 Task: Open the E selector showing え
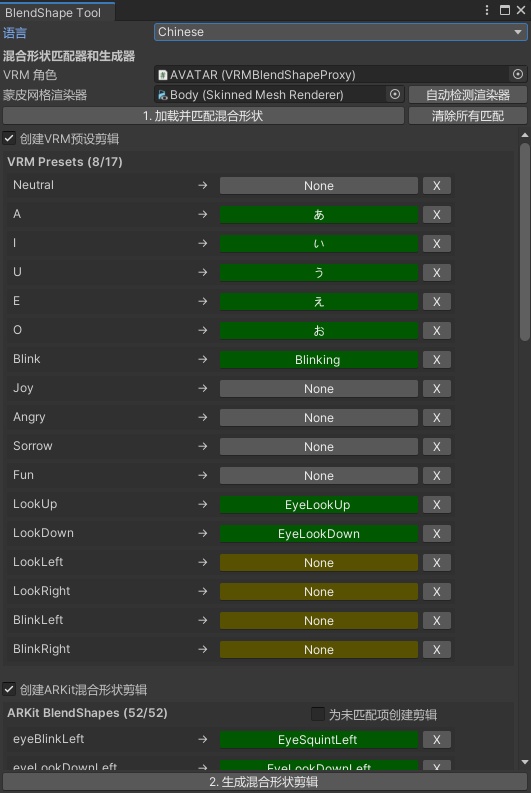point(319,301)
